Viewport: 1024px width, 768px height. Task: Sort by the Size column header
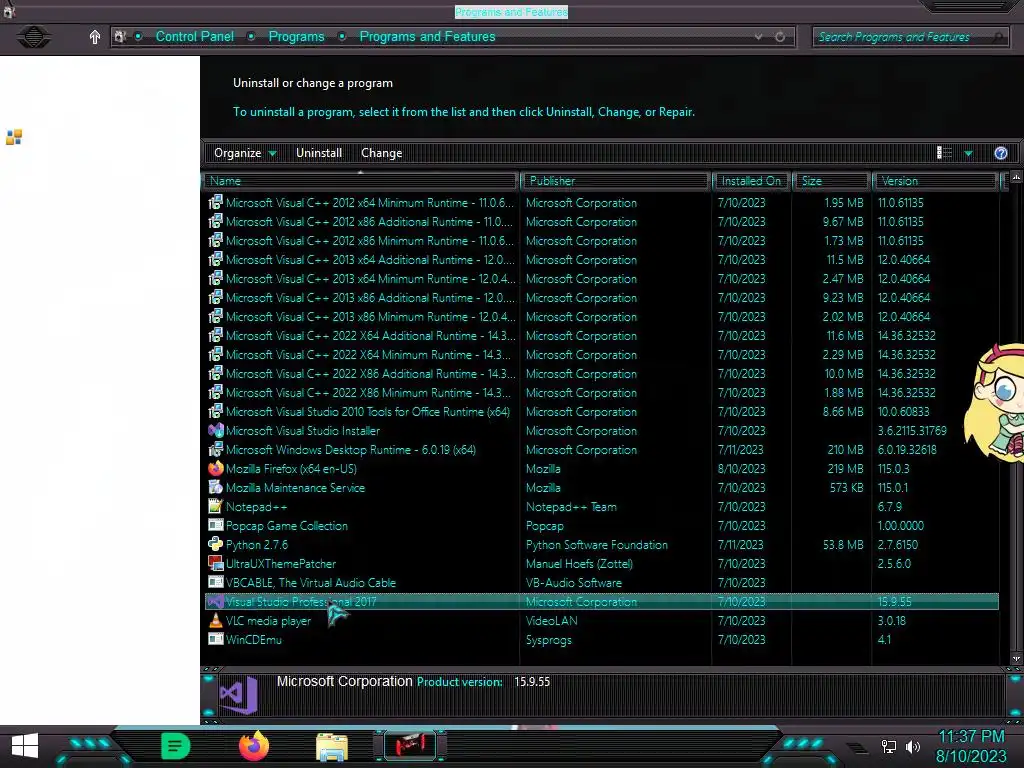click(831, 181)
